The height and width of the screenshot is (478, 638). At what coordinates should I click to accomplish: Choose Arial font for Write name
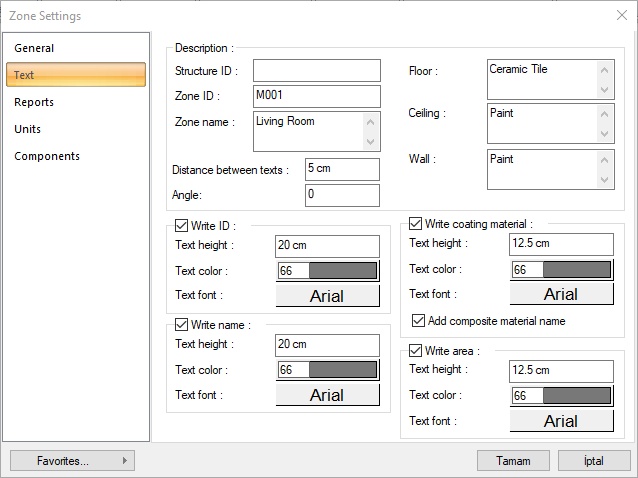coord(327,395)
